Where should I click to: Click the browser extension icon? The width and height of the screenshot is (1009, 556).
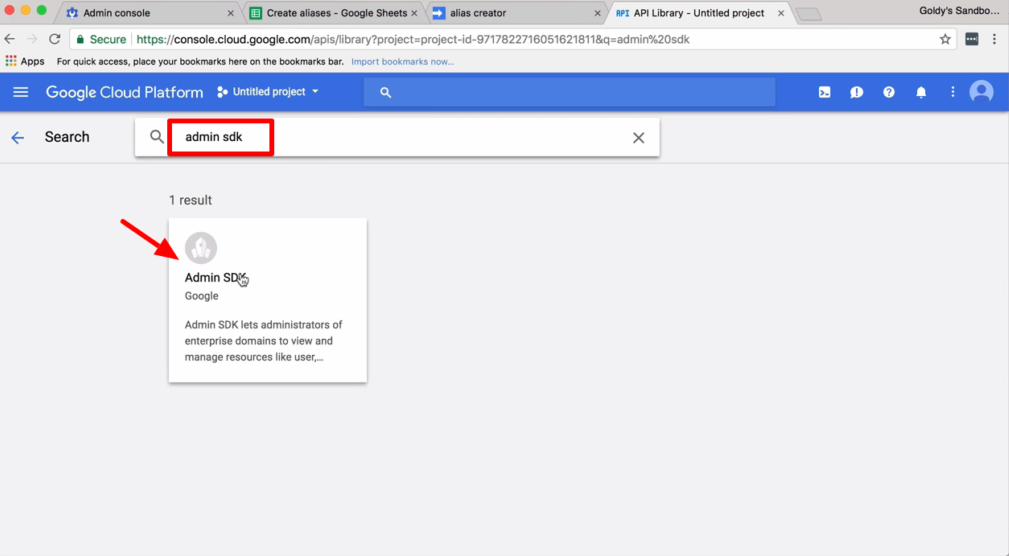(x=972, y=39)
